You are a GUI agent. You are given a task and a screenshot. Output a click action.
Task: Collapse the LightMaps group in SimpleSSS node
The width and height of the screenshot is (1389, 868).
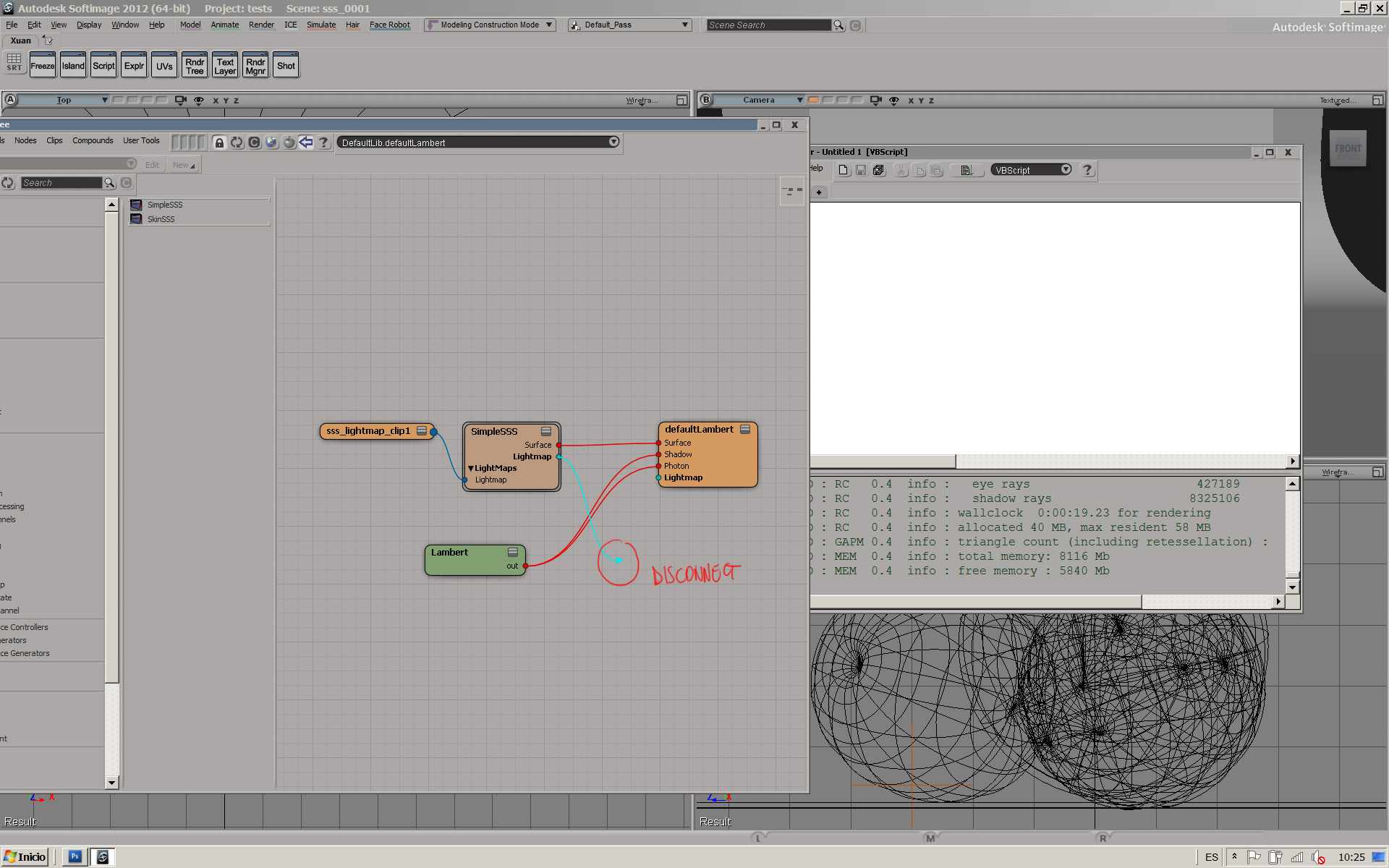pyautogui.click(x=471, y=468)
